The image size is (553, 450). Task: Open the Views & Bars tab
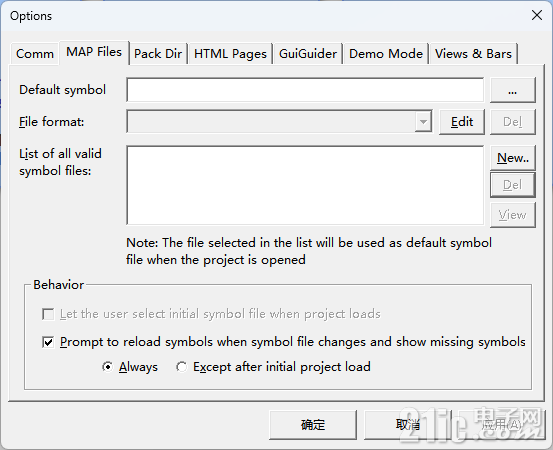pyautogui.click(x=473, y=54)
